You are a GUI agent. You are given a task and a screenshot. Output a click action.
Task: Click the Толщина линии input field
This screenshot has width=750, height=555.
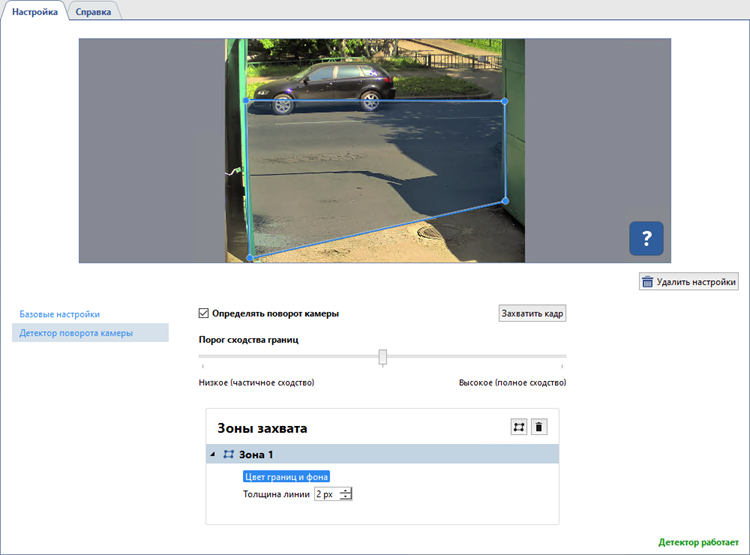(326, 494)
